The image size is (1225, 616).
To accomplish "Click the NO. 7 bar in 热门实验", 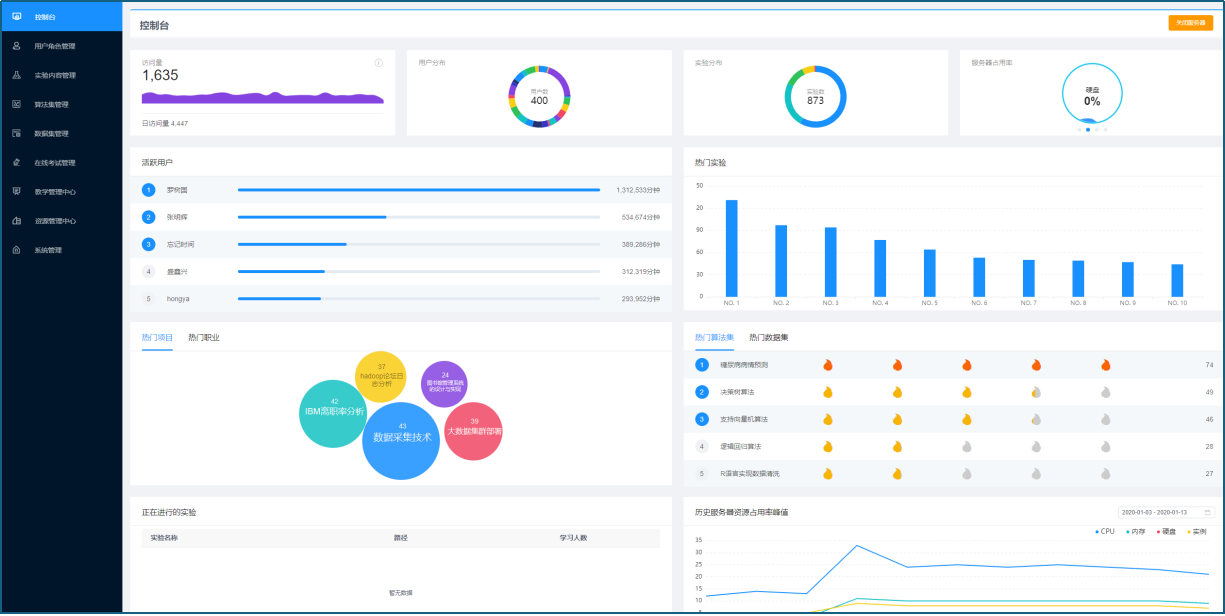I will [1028, 278].
